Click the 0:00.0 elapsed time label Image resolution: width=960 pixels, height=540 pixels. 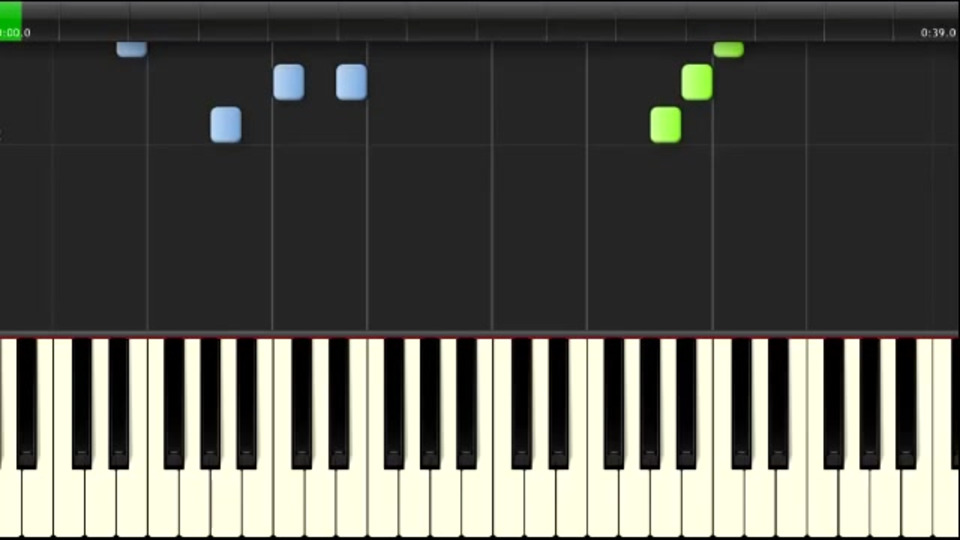[15, 33]
